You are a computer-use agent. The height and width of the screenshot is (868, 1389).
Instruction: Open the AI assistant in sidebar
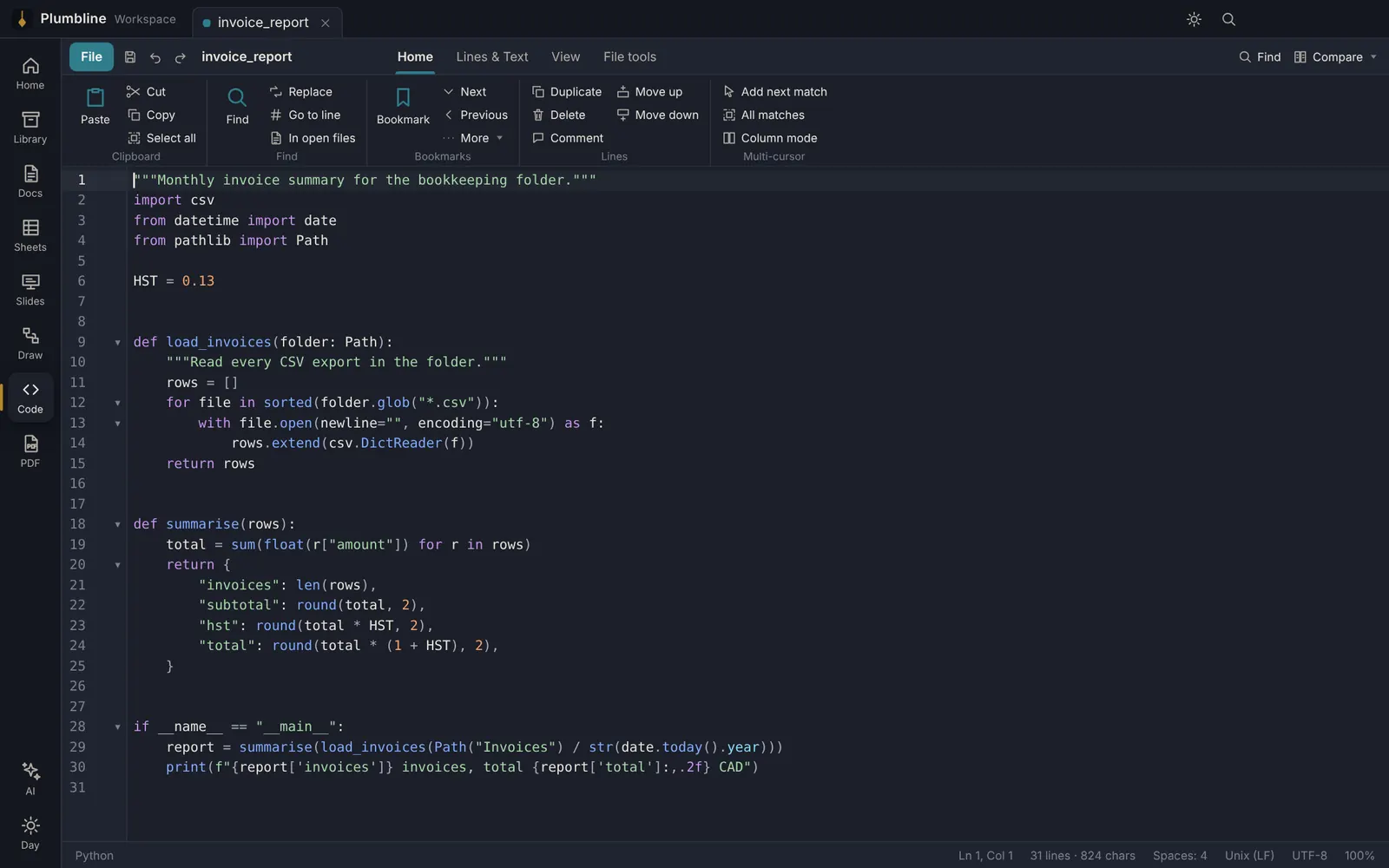(x=30, y=779)
